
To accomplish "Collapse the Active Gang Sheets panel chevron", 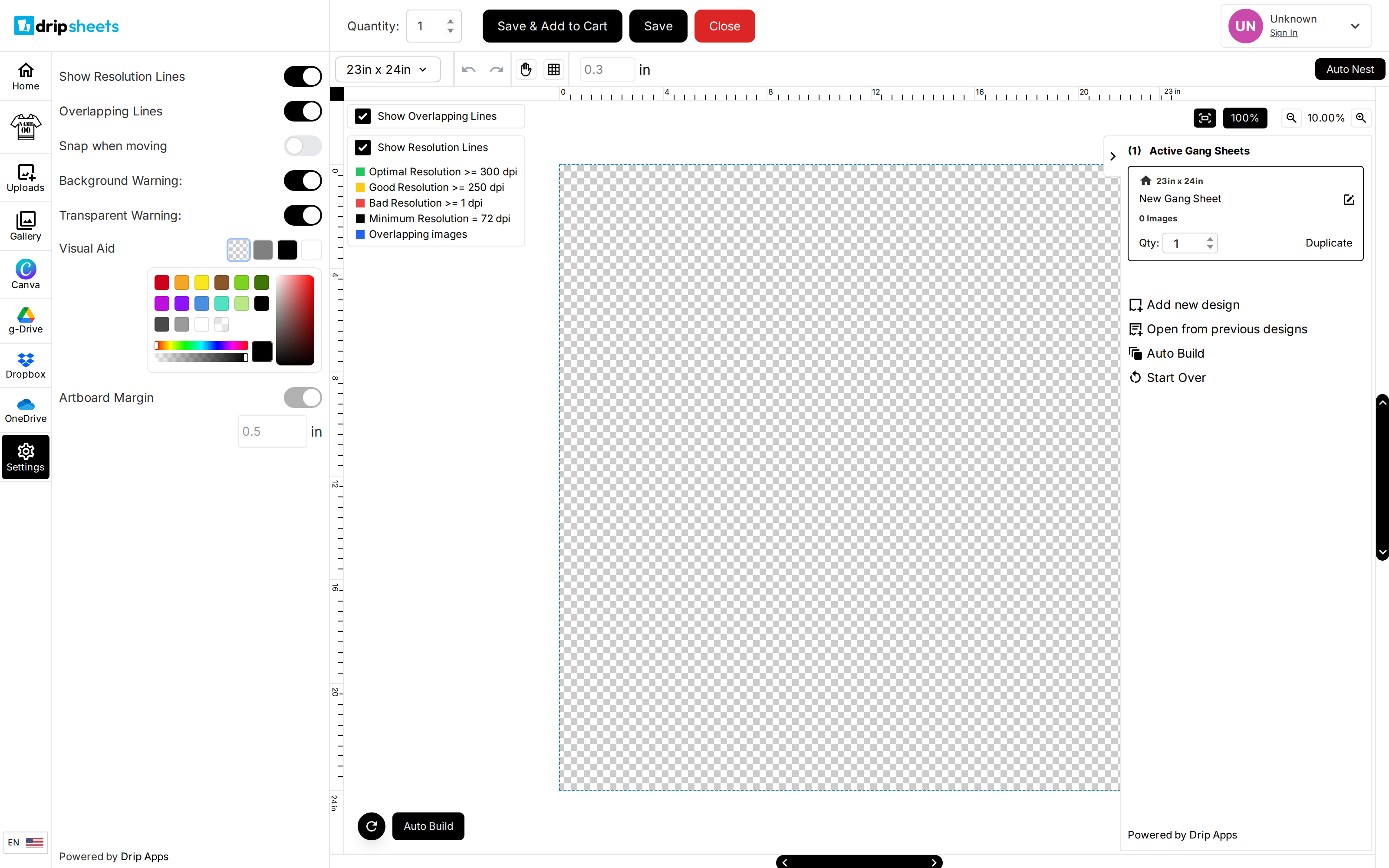I will point(1113,156).
